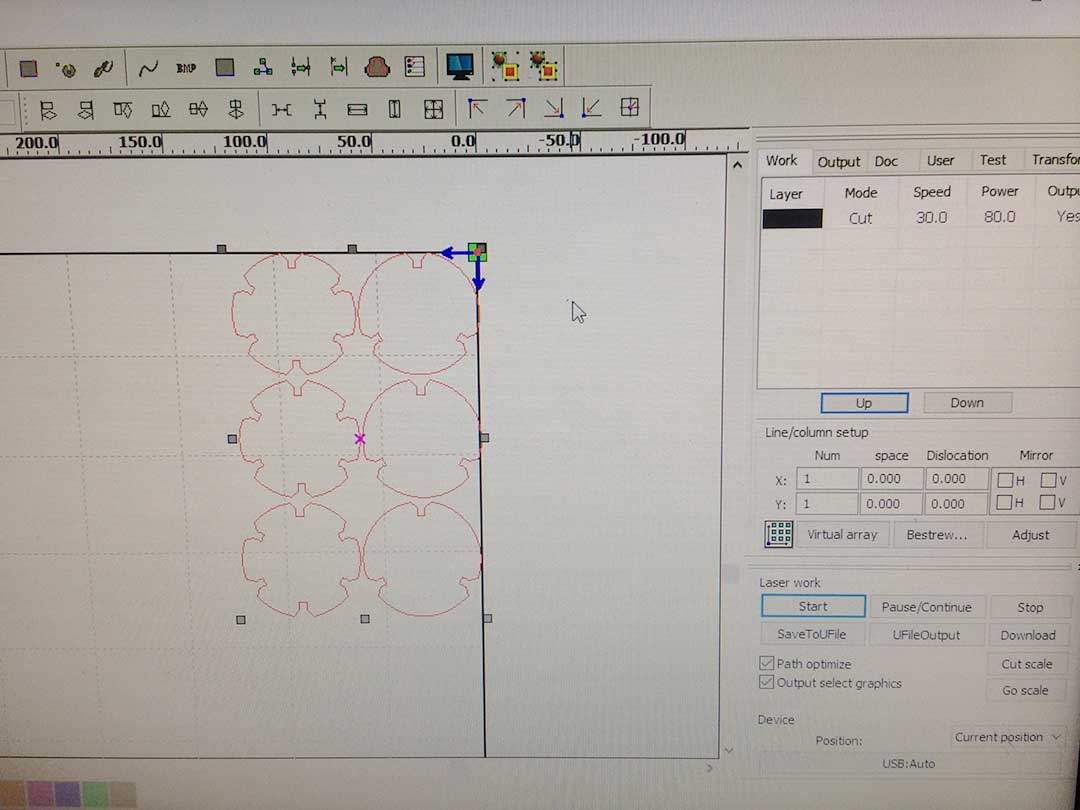Image resolution: width=1080 pixels, height=810 pixels.
Task: Uncheck Output select graphics checkbox
Action: pyautogui.click(x=766, y=683)
